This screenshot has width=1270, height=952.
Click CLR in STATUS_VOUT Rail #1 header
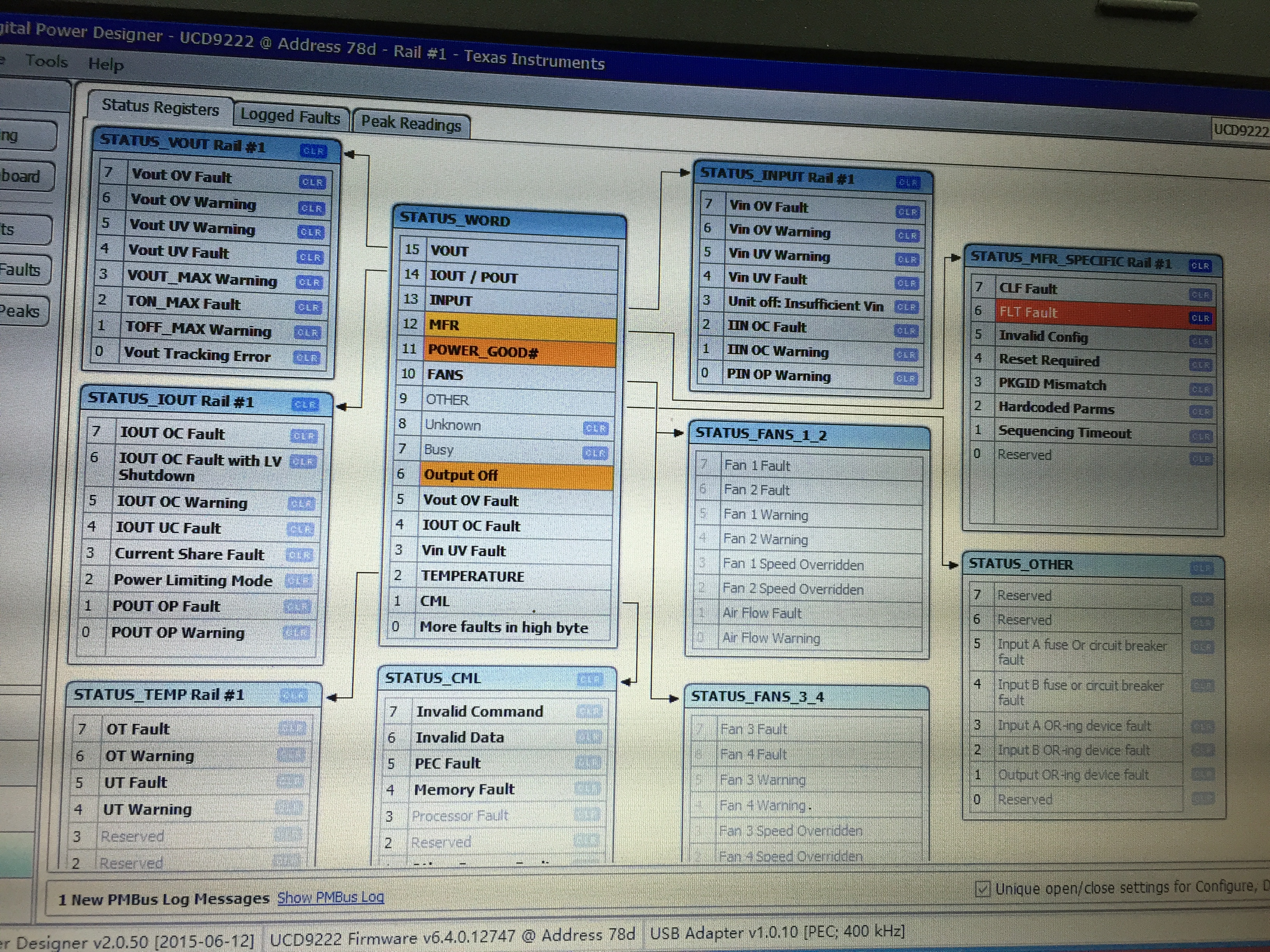point(314,151)
